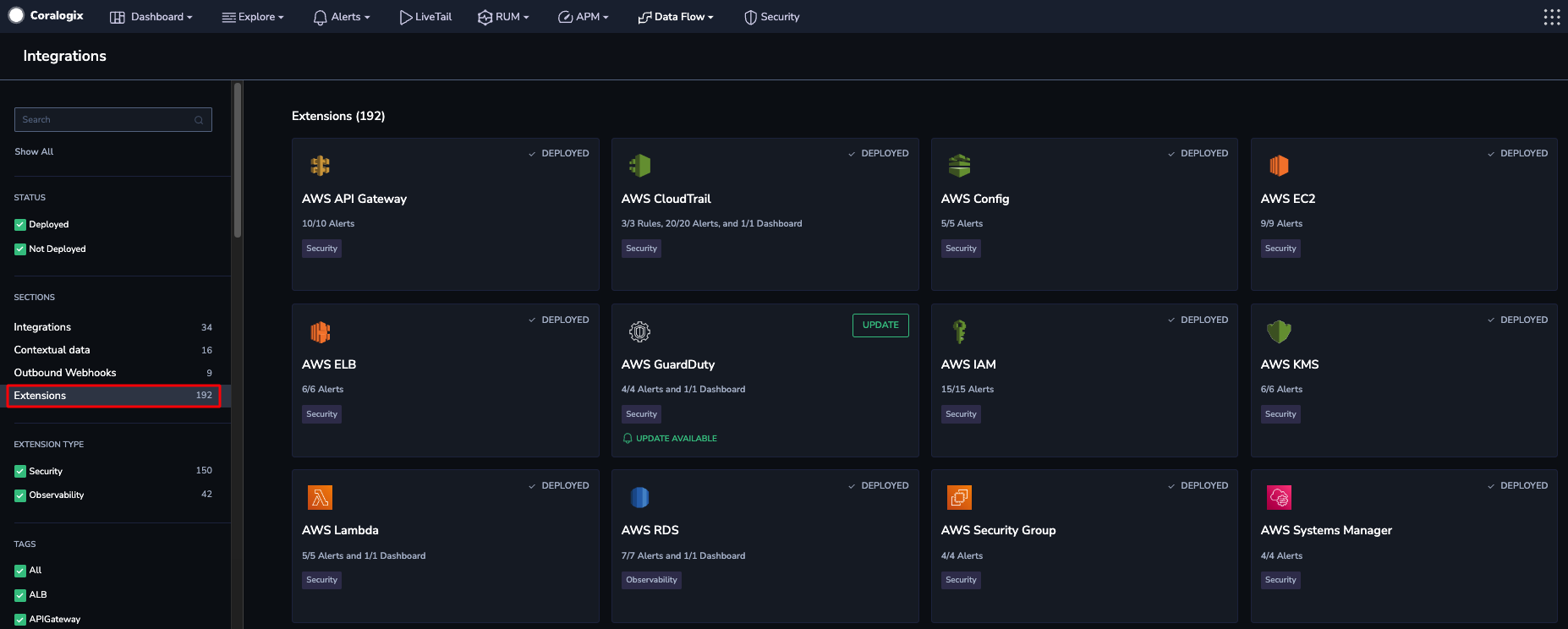
Task: Click the AWS RDS database icon
Action: tap(639, 497)
